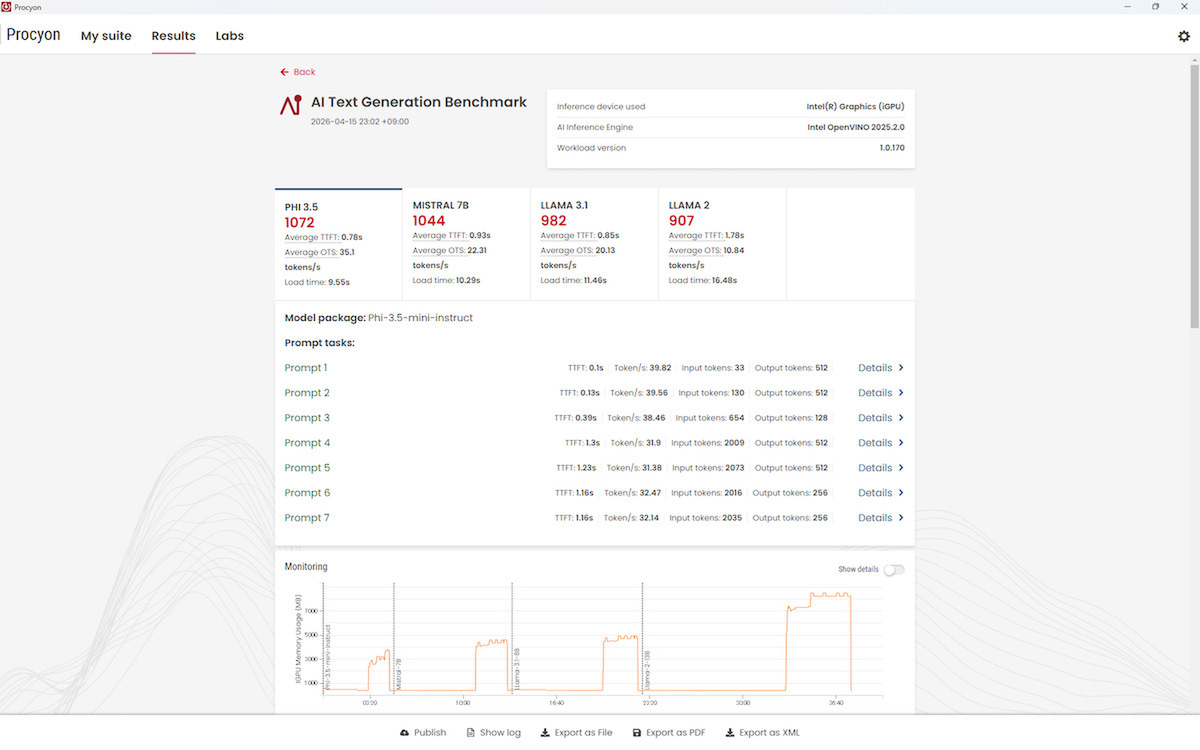
Task: Click Export as File label
Action: (x=583, y=733)
